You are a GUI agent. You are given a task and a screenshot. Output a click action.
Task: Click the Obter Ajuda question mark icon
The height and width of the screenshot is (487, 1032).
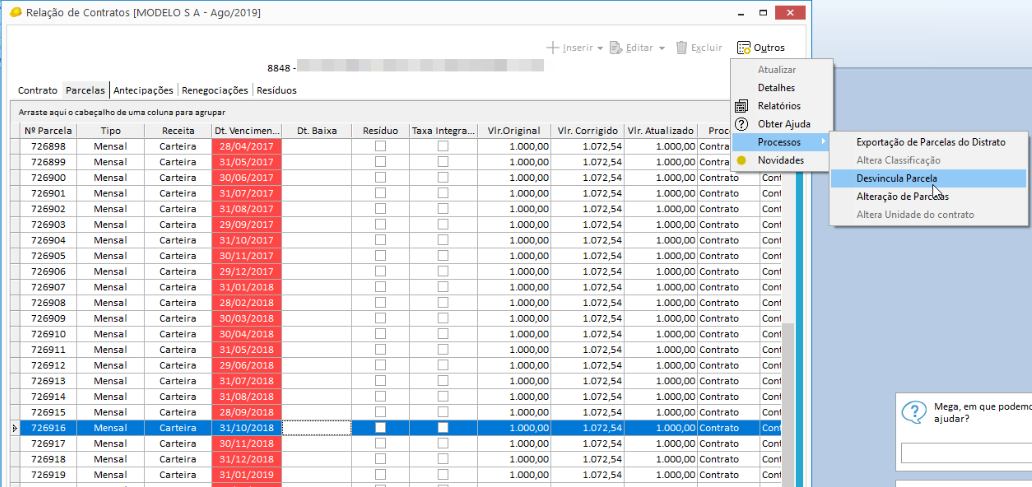click(x=741, y=124)
